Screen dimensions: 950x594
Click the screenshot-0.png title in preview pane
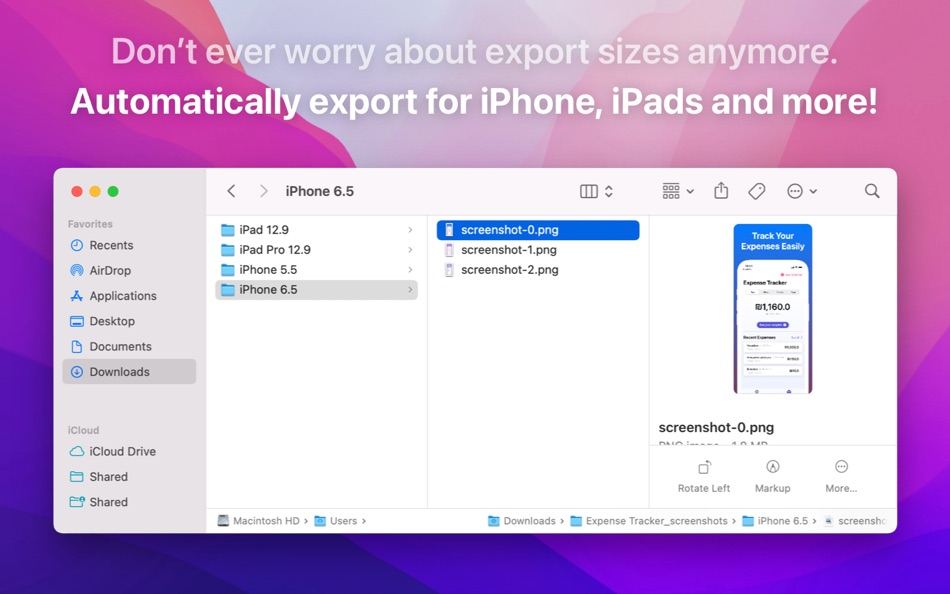pos(716,427)
